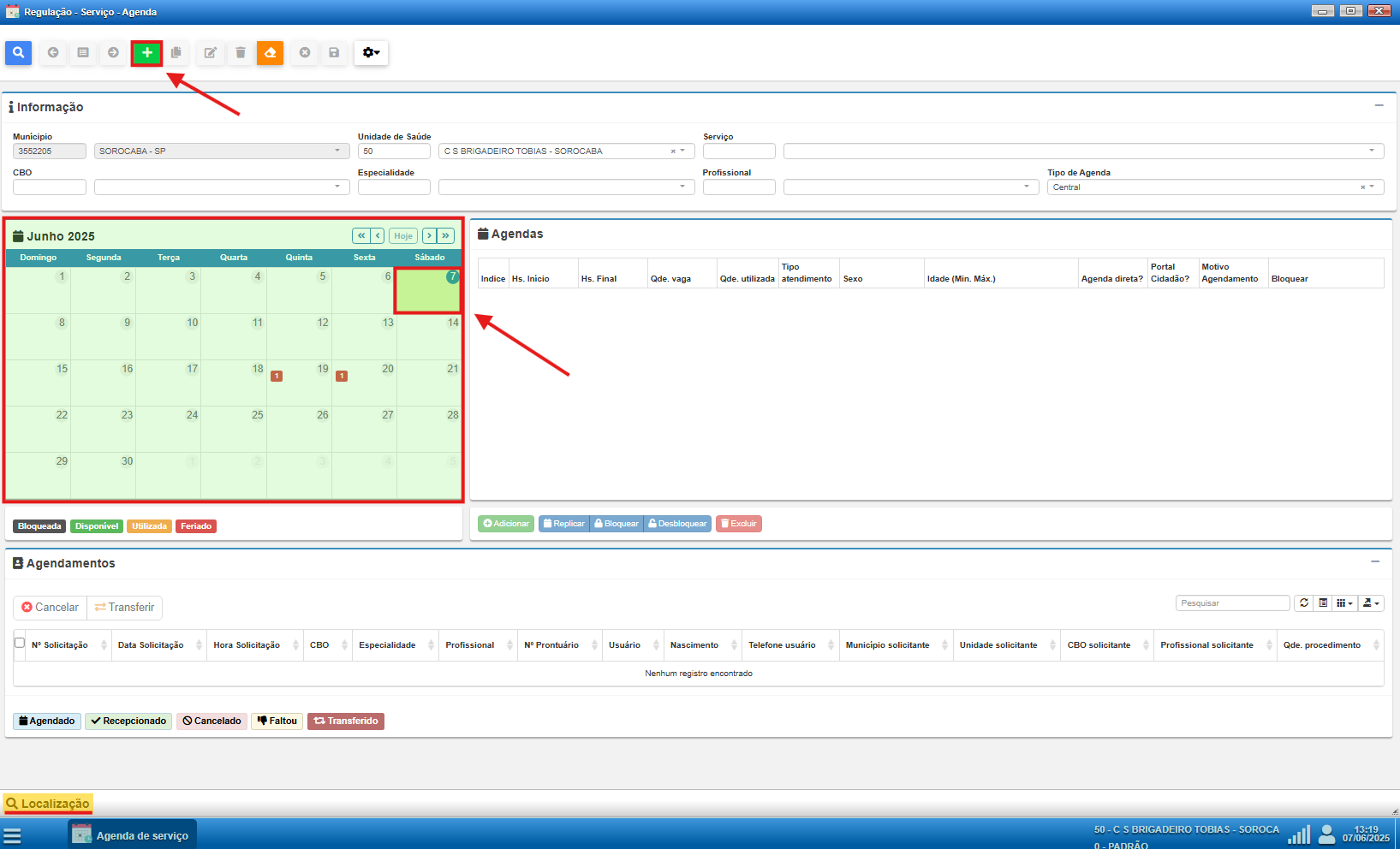The image size is (1400, 849).
Task: Click the trash delete icon in toolbar
Action: point(241,53)
